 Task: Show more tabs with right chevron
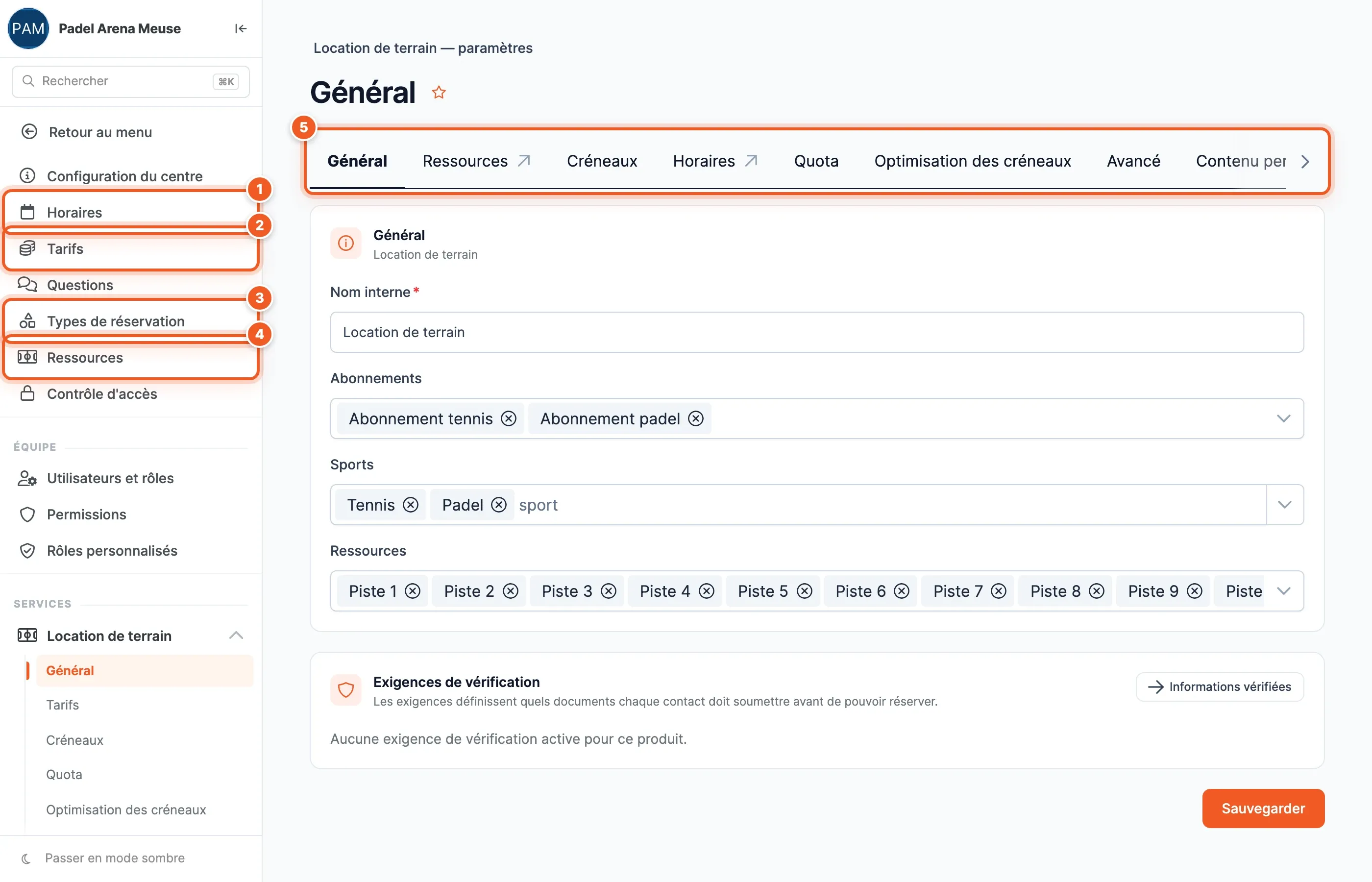click(1305, 162)
